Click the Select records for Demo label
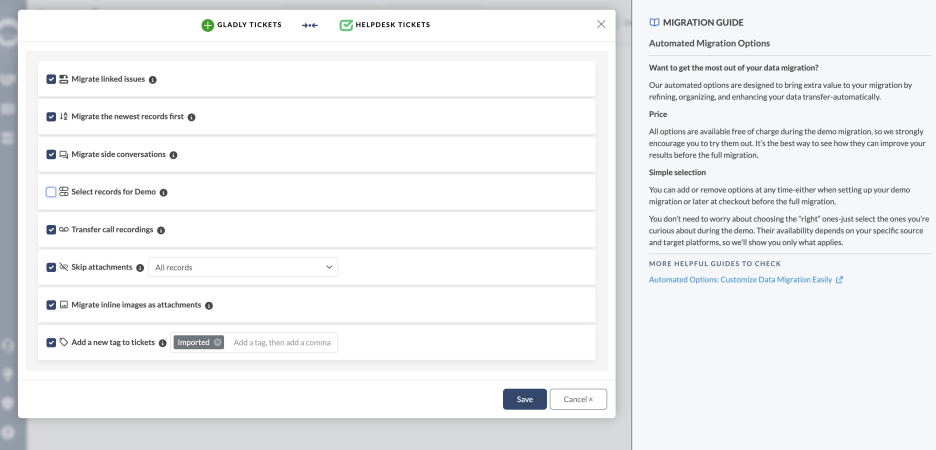The image size is (936, 450). click(113, 192)
